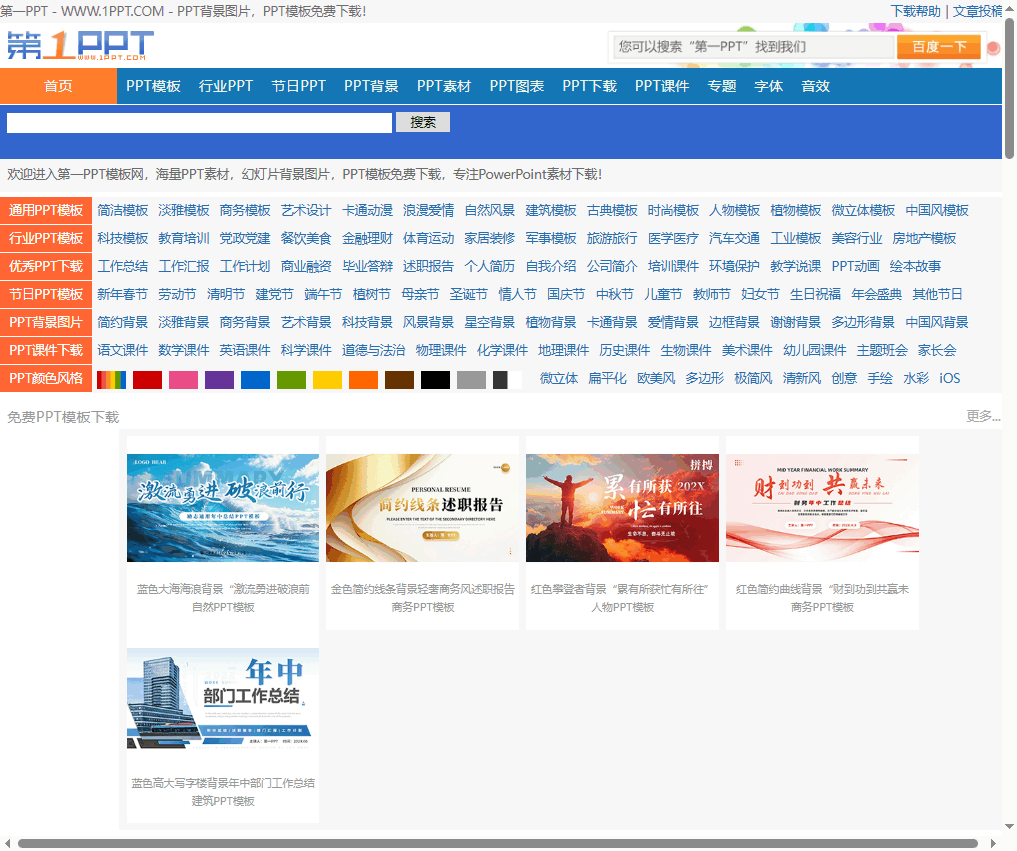Open the red mountain climber template thumbnail
This screenshot has width=1017, height=851.
click(622, 508)
